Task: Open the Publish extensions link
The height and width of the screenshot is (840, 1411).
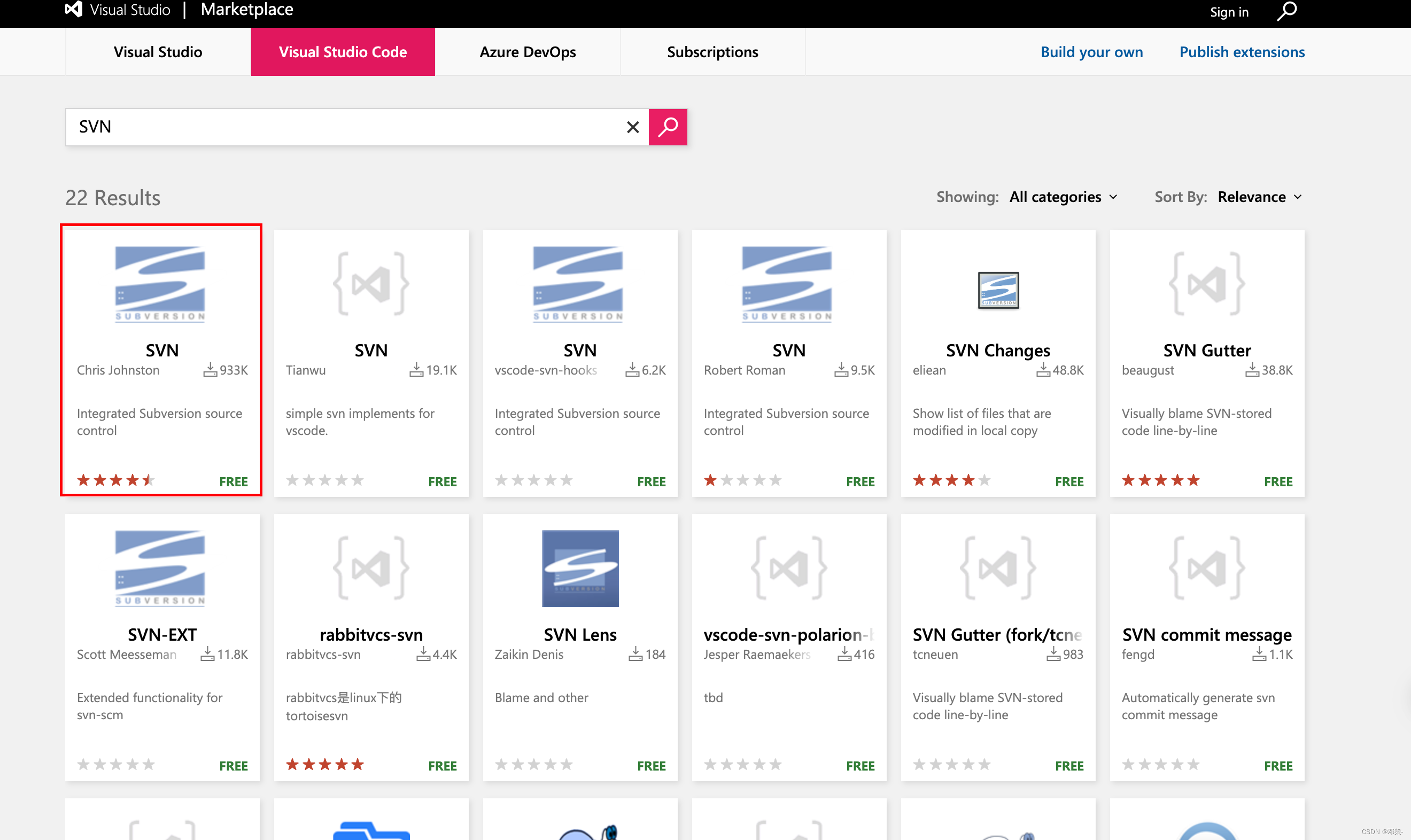Action: 1242,51
